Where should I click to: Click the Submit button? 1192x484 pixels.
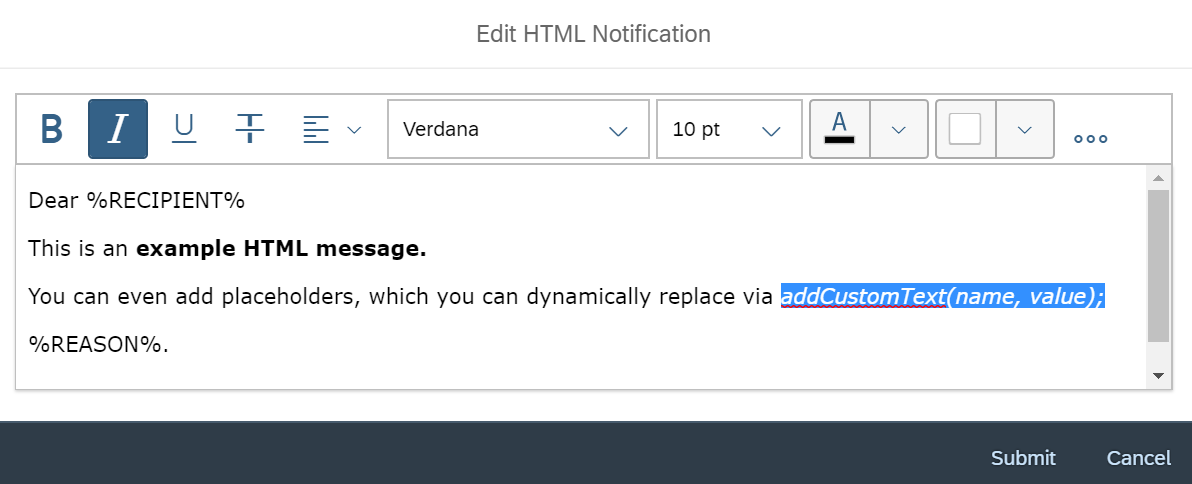pos(1023,458)
